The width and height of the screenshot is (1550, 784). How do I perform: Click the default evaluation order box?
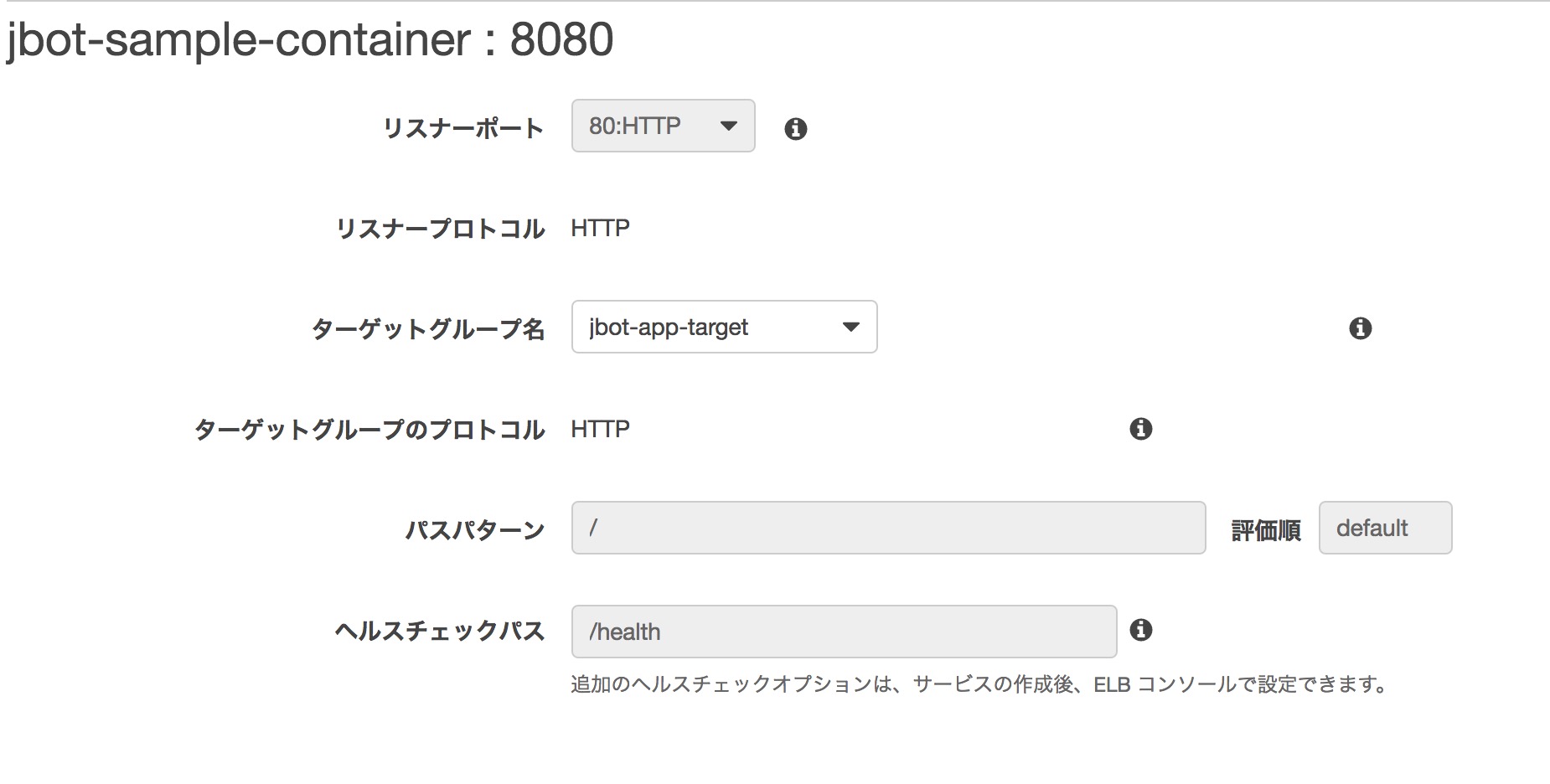(x=1384, y=528)
